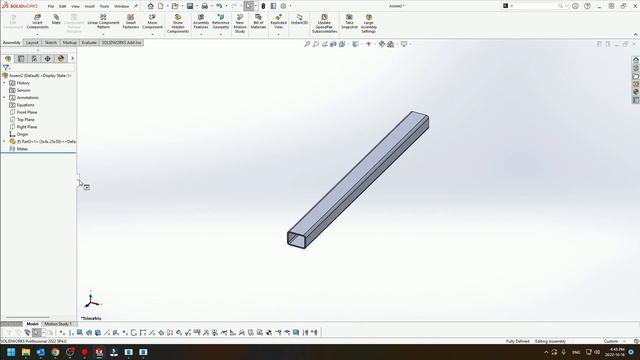The image size is (640, 360).
Task: Click the Zoom to Area icon
Action: 316,44
